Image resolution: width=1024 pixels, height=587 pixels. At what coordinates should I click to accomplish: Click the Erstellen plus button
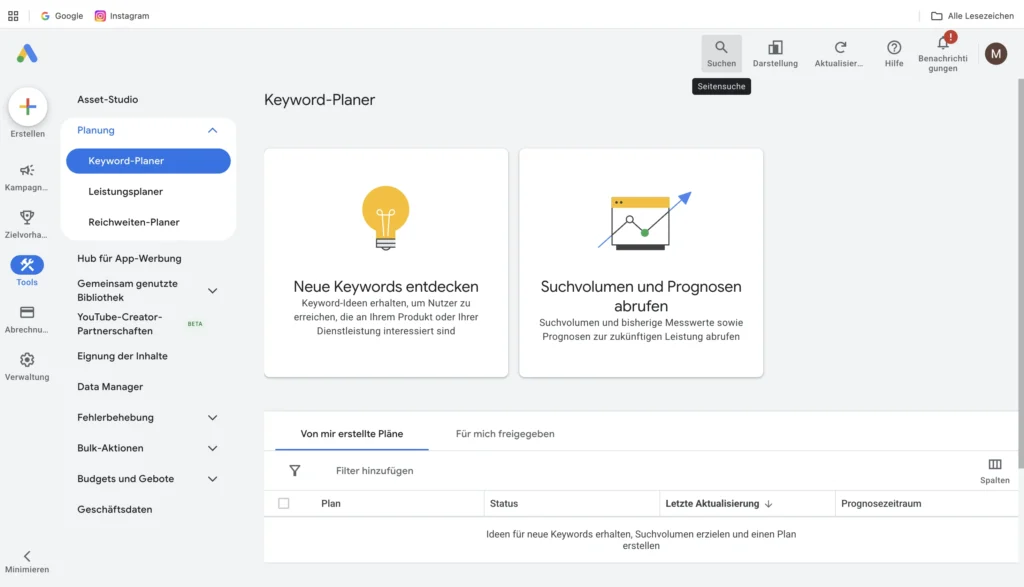[x=27, y=106]
